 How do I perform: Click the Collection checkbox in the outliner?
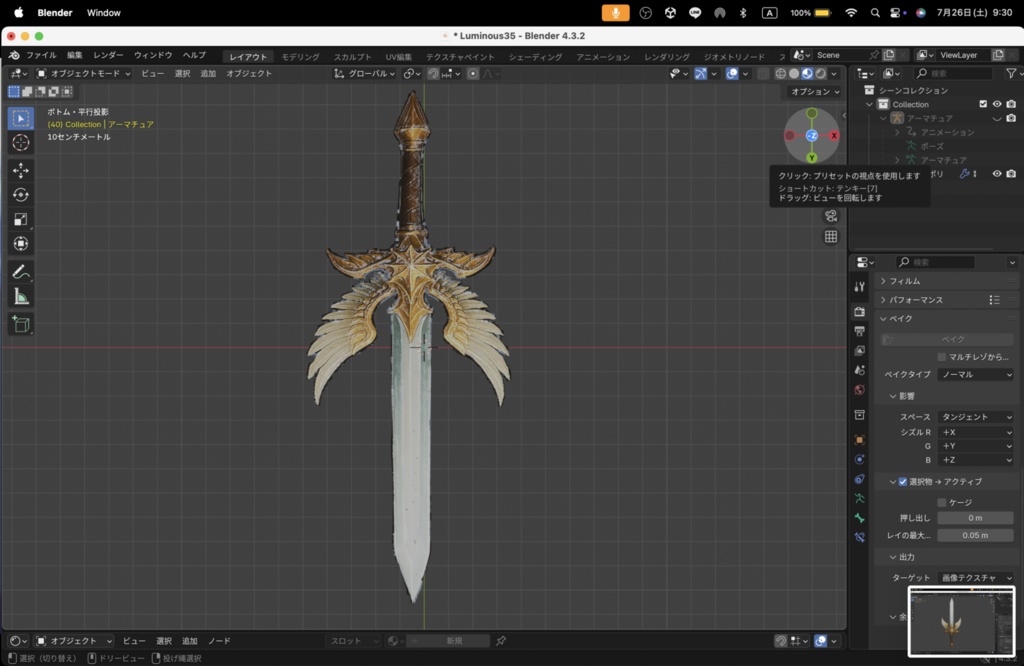(x=983, y=104)
